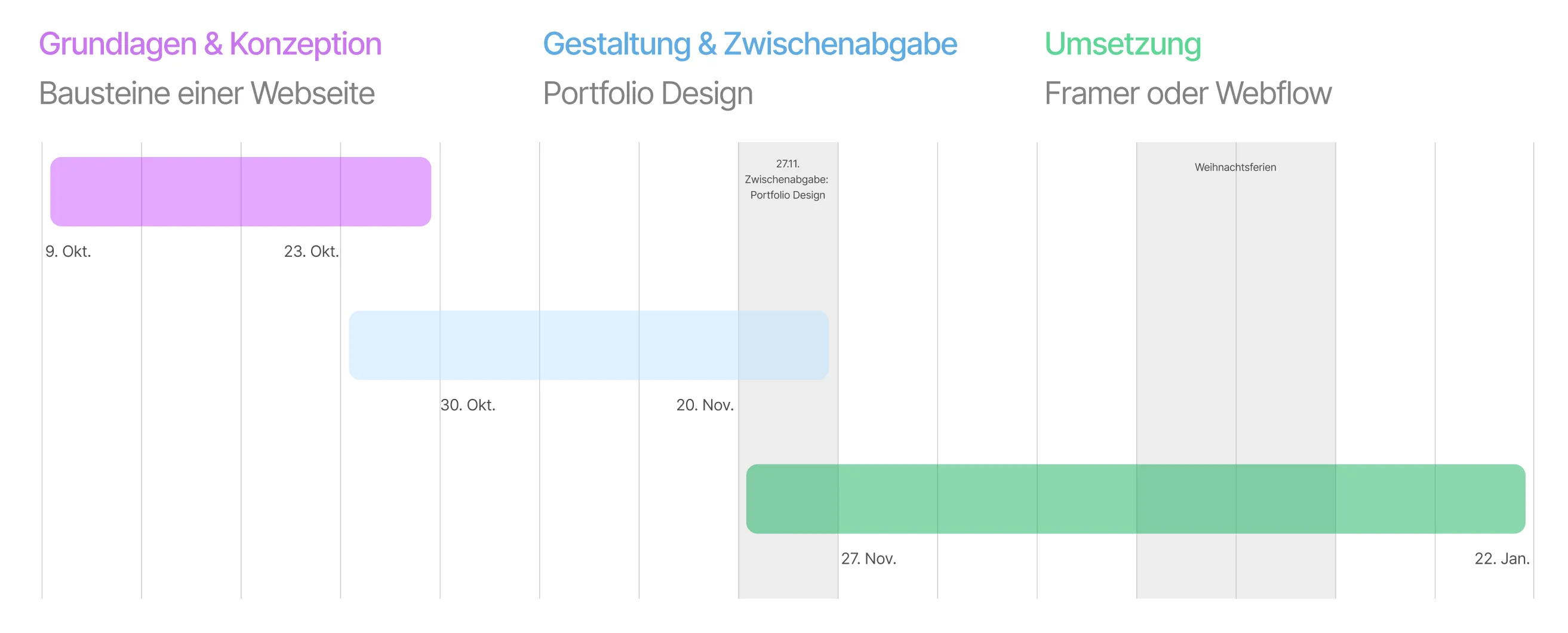The image size is (1568, 633).
Task: Select the light blue Gestaltung timeline bar
Action: (588, 345)
